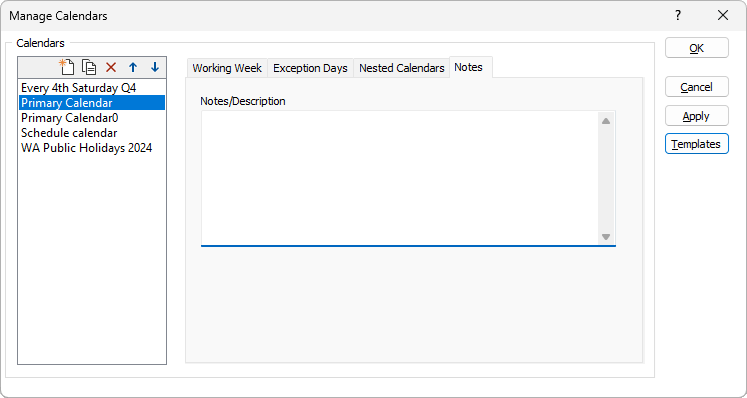The width and height of the screenshot is (747, 398).
Task: Click the red Delete calendar icon
Action: [111, 67]
